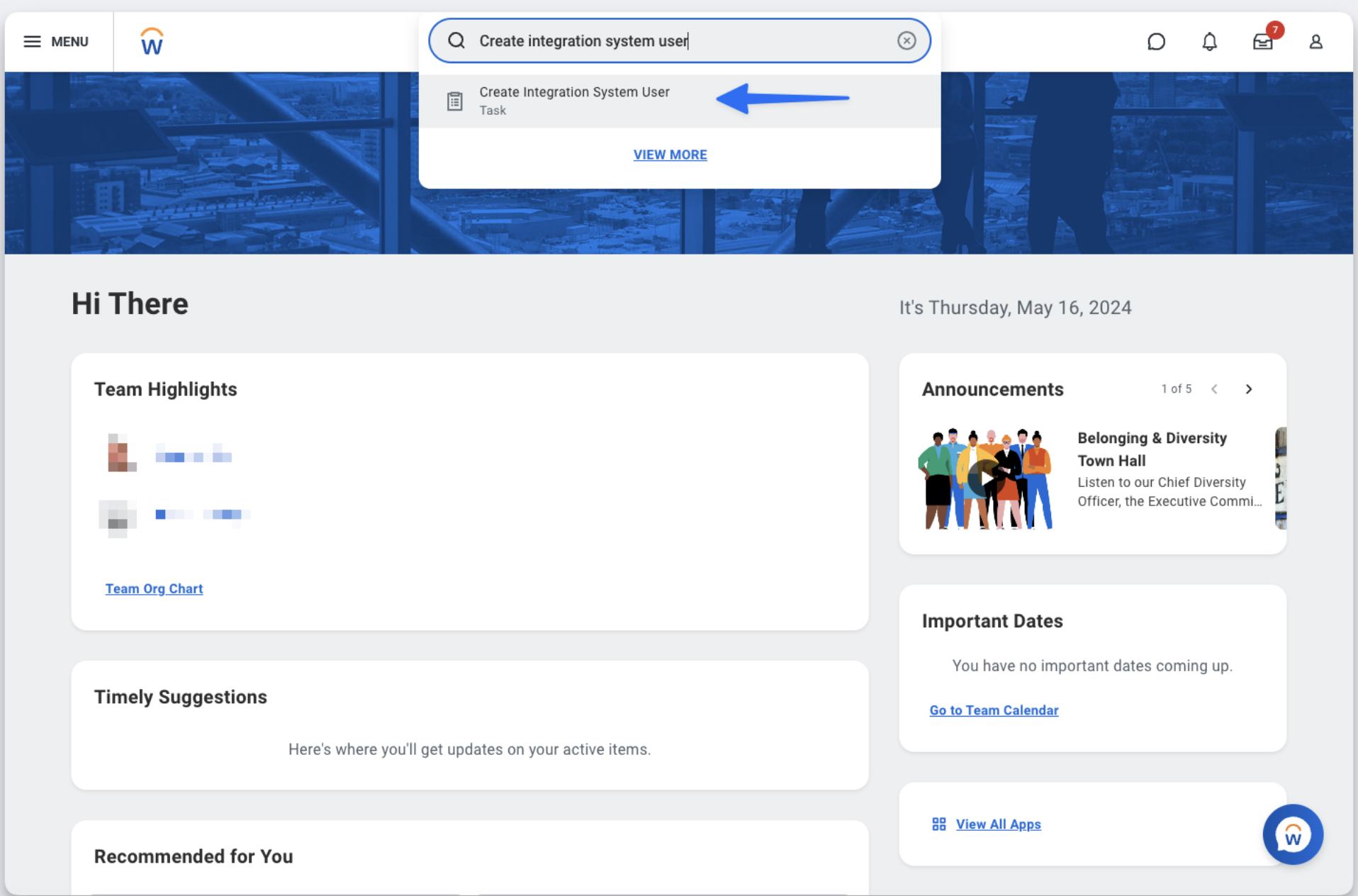Image resolution: width=1358 pixels, height=896 pixels.
Task: Go to next announcement
Action: 1249,389
